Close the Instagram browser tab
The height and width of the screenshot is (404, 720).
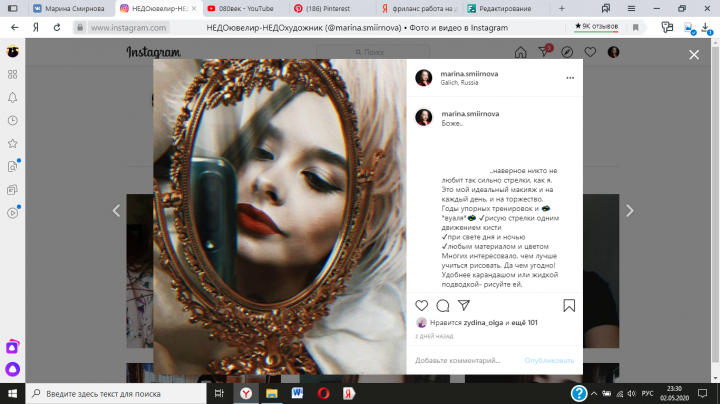(194, 8)
